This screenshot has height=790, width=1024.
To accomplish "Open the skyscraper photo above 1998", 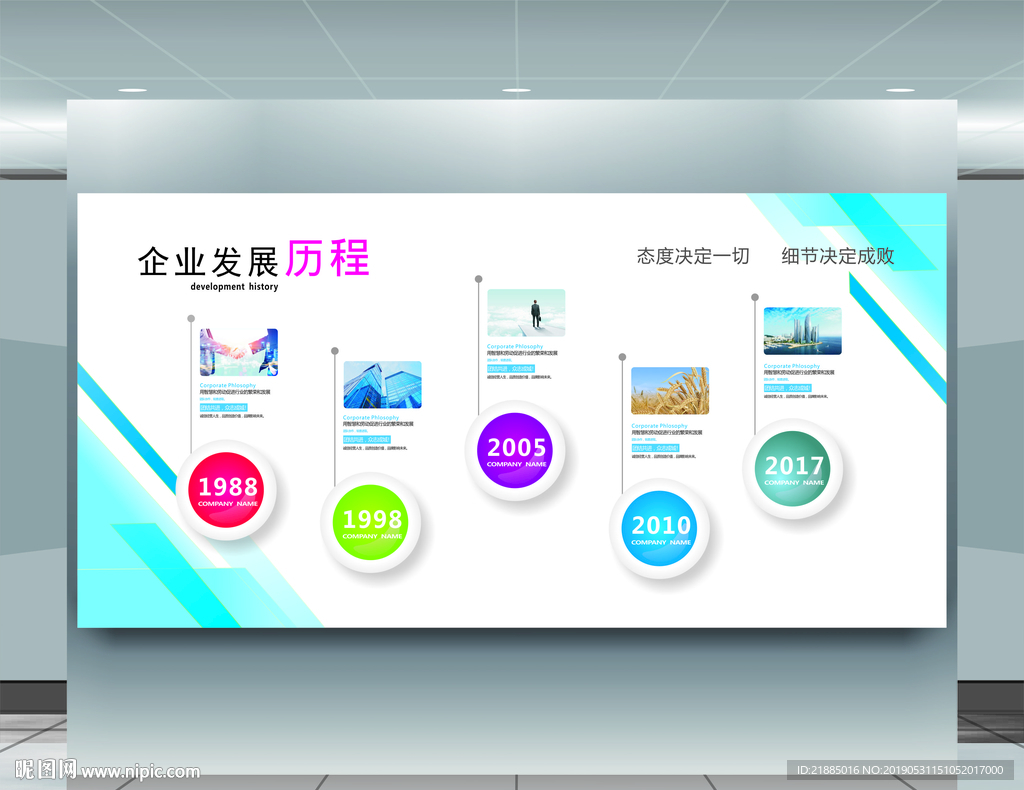I will pos(383,385).
